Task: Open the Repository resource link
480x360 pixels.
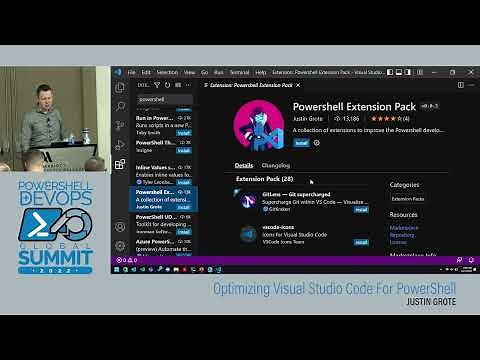Action: tap(402, 235)
